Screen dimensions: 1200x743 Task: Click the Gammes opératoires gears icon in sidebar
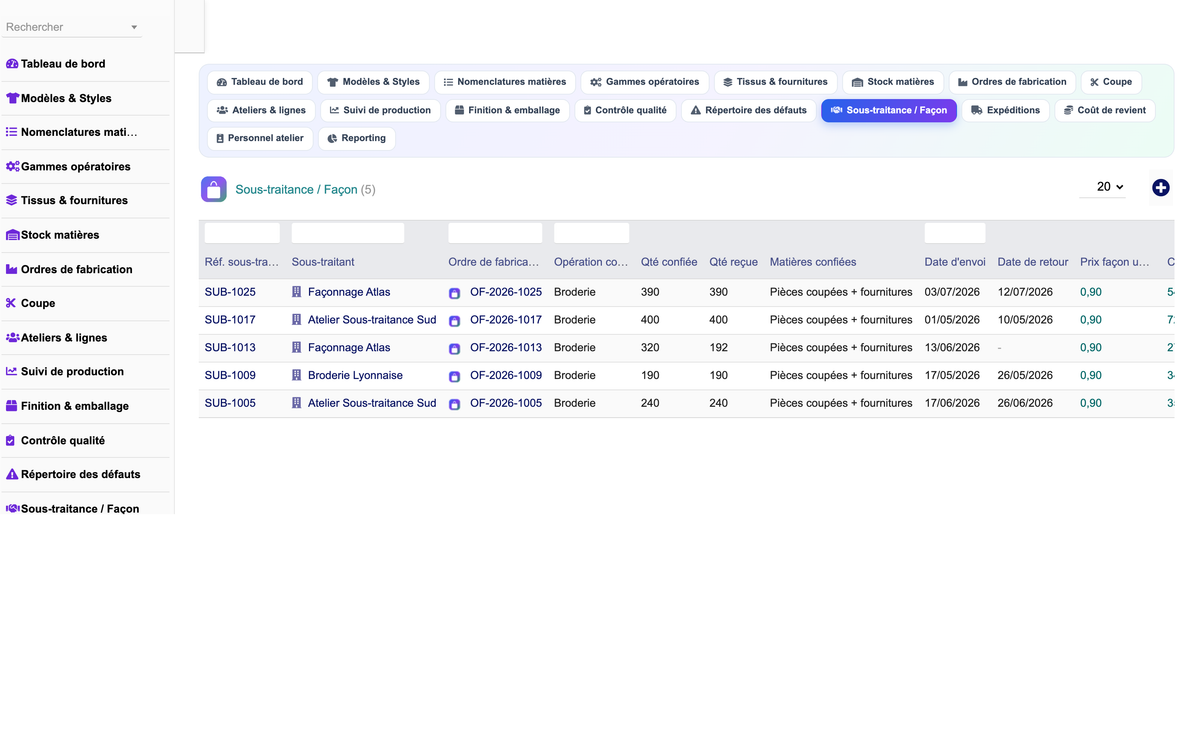point(12,166)
